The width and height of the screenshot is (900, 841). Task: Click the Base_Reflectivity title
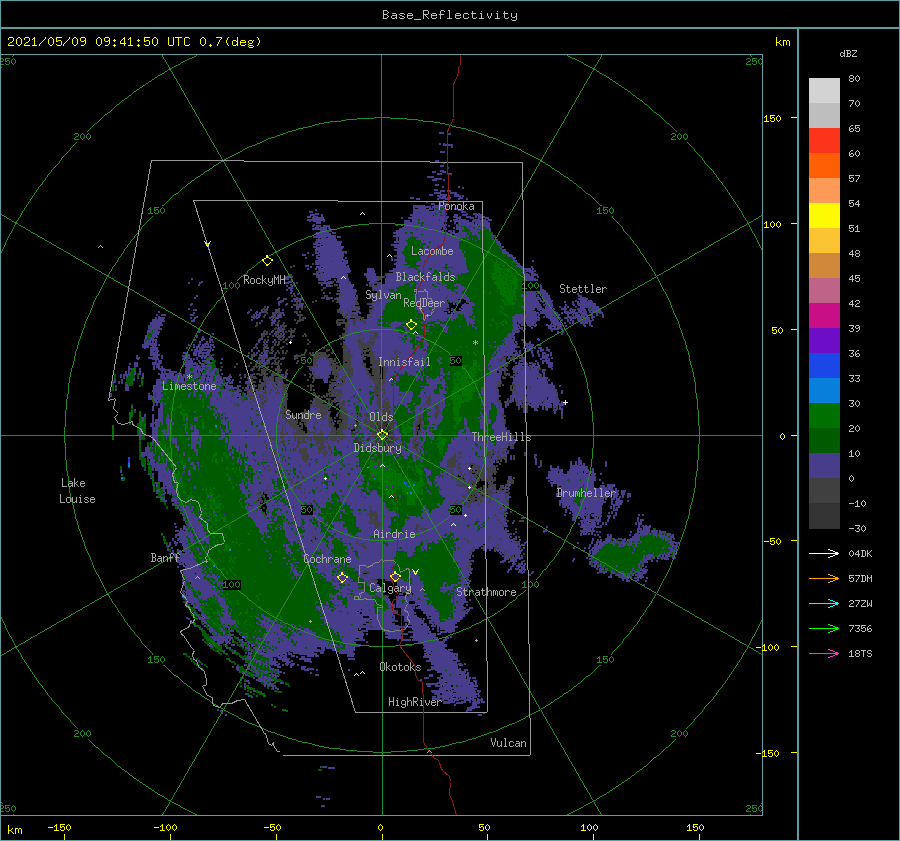tap(450, 15)
